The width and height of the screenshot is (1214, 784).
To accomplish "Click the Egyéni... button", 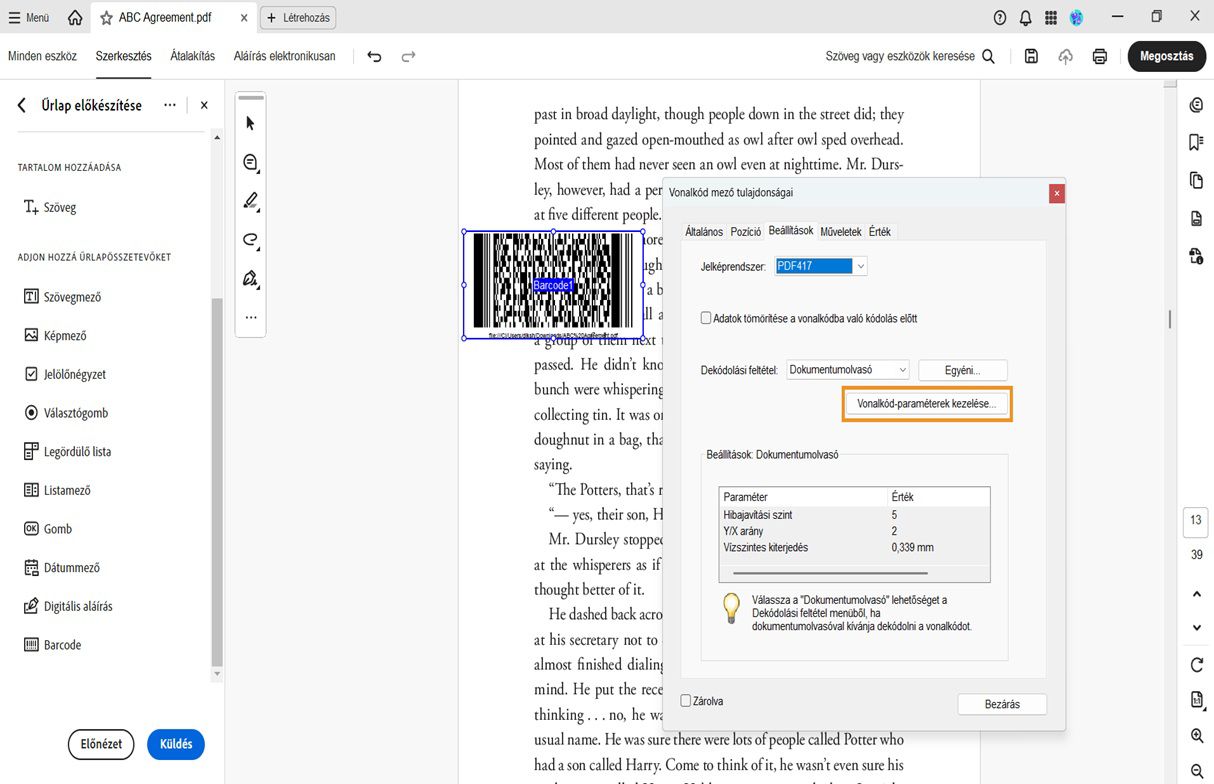I will [962, 370].
